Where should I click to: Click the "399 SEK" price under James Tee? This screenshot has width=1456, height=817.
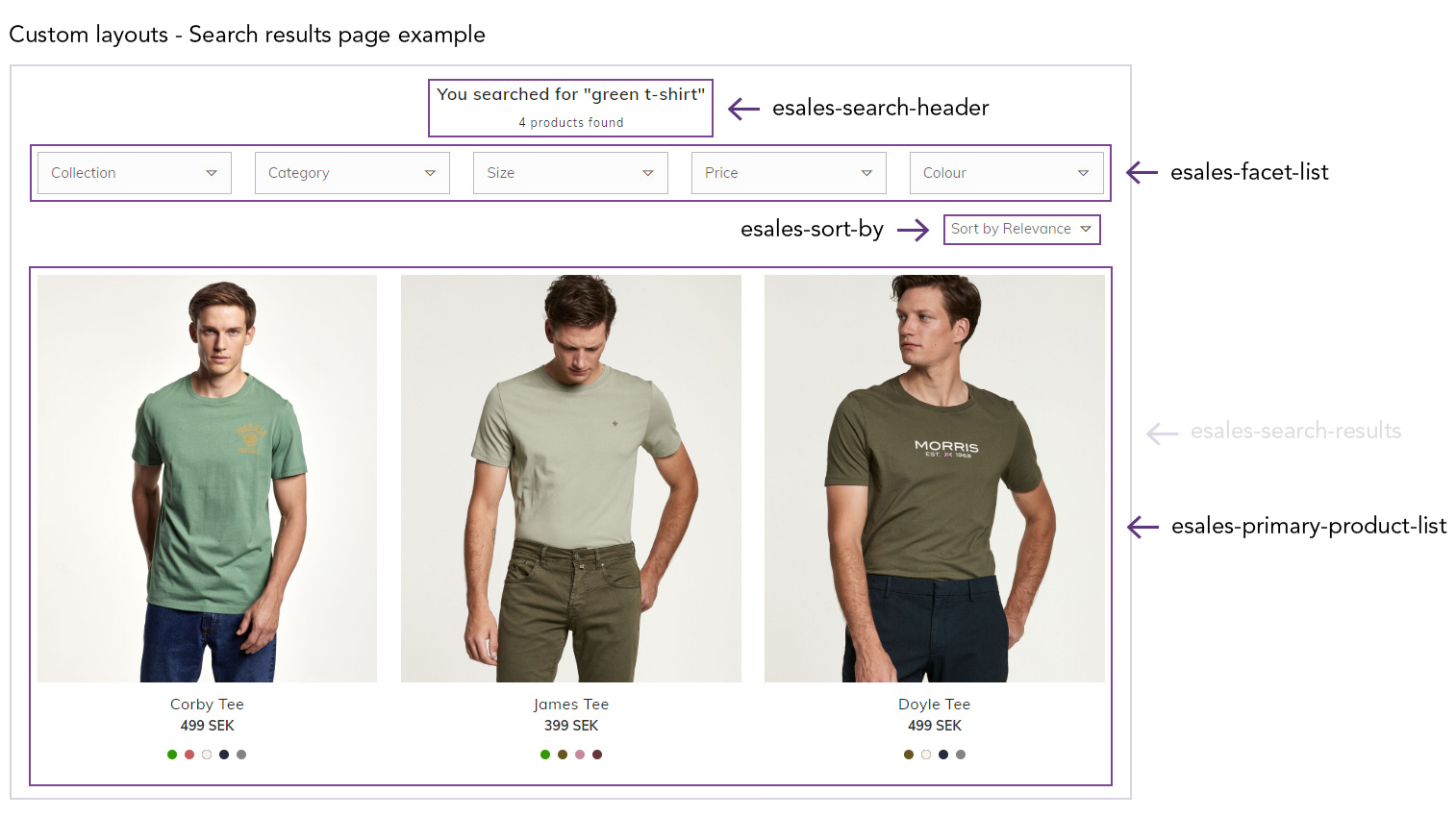point(571,726)
